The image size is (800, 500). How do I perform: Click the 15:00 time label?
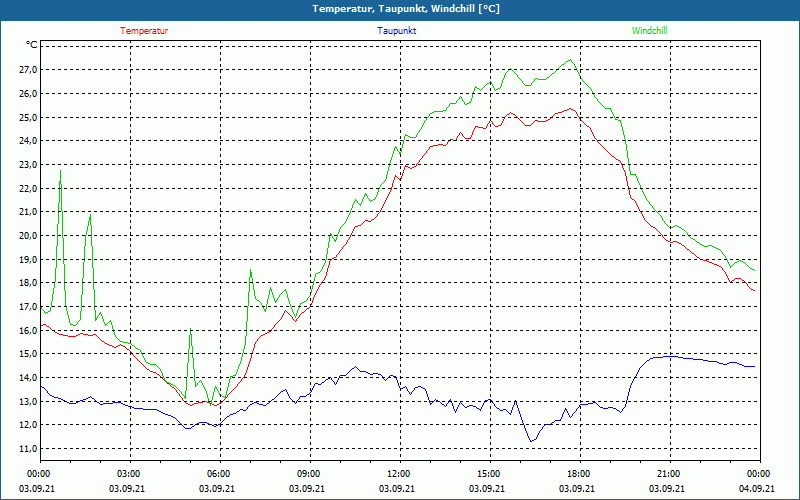click(490, 474)
